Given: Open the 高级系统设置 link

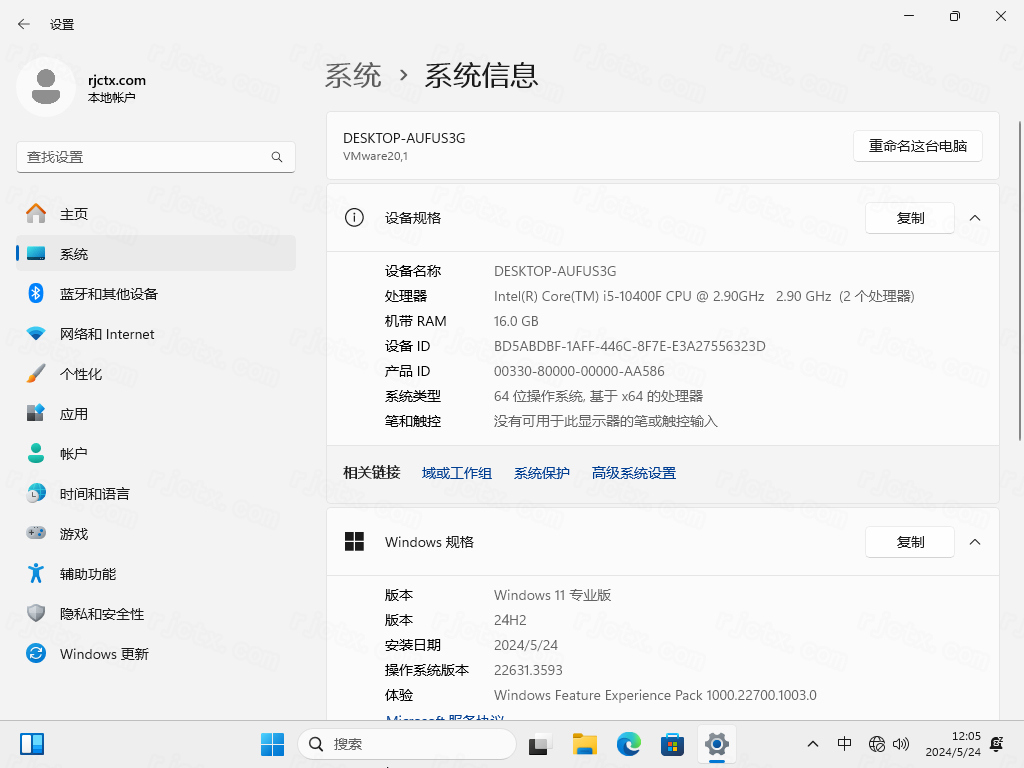Looking at the screenshot, I should (633, 473).
